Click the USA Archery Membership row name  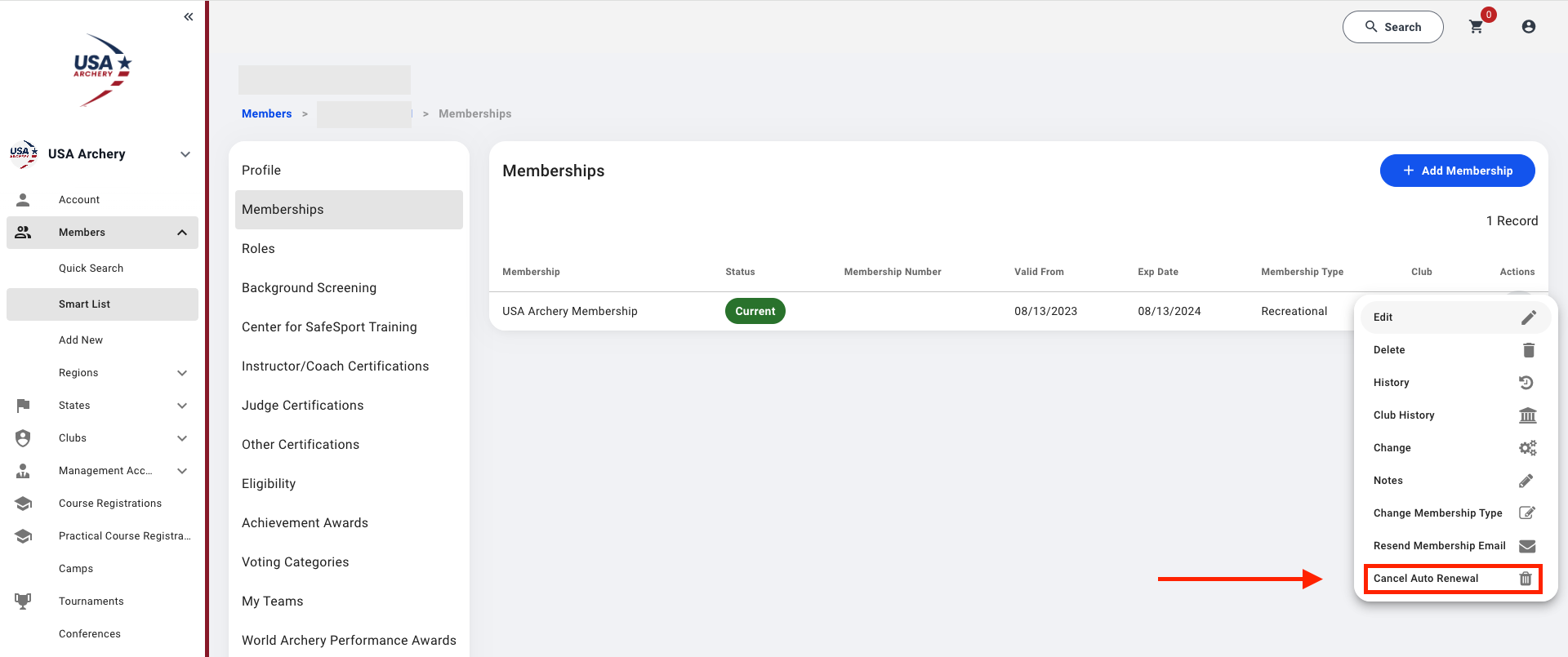pos(570,311)
